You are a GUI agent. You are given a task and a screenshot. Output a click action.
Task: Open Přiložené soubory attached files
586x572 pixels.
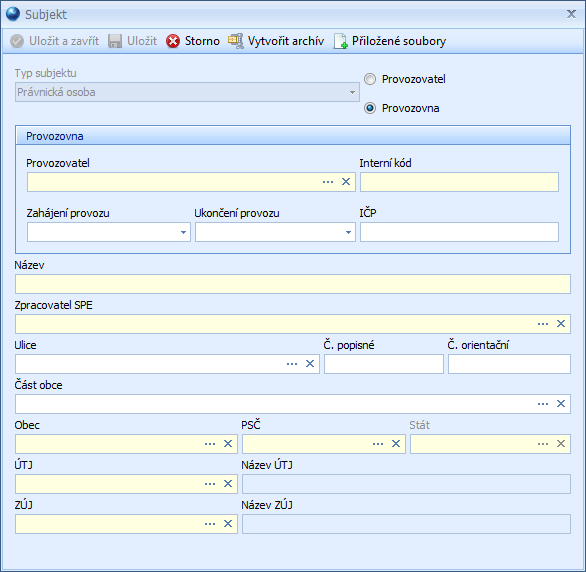click(x=390, y=41)
